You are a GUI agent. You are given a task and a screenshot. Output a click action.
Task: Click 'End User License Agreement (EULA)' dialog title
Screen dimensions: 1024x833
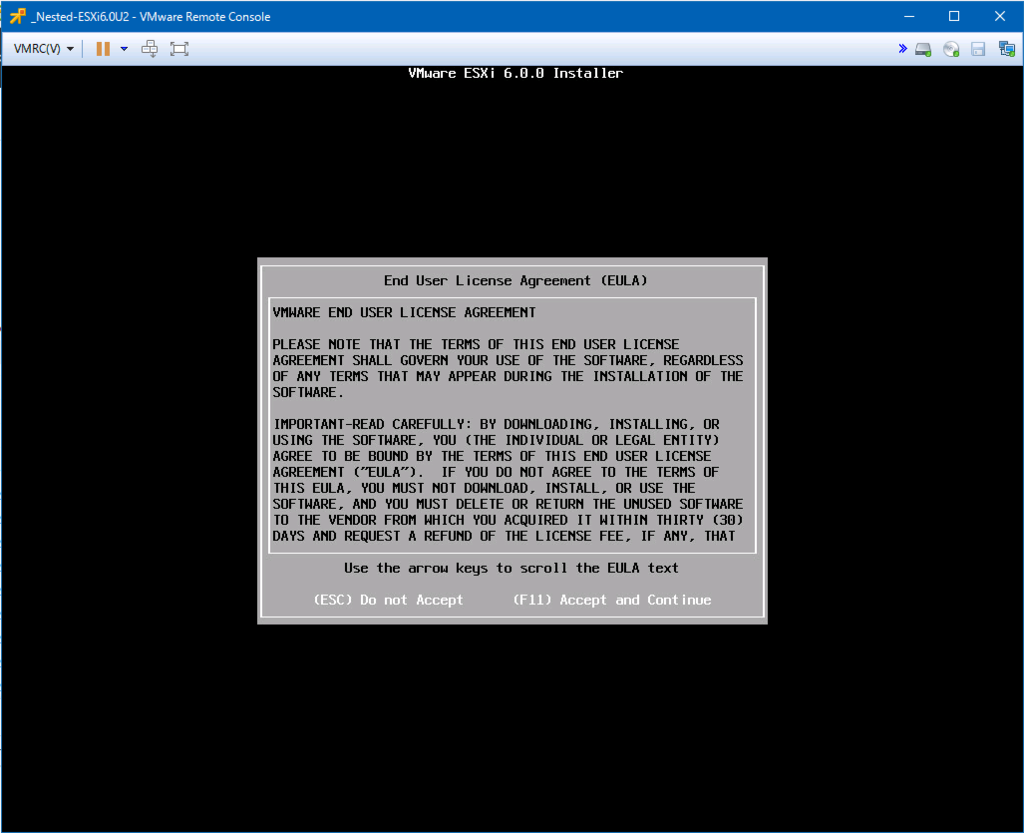[515, 281]
